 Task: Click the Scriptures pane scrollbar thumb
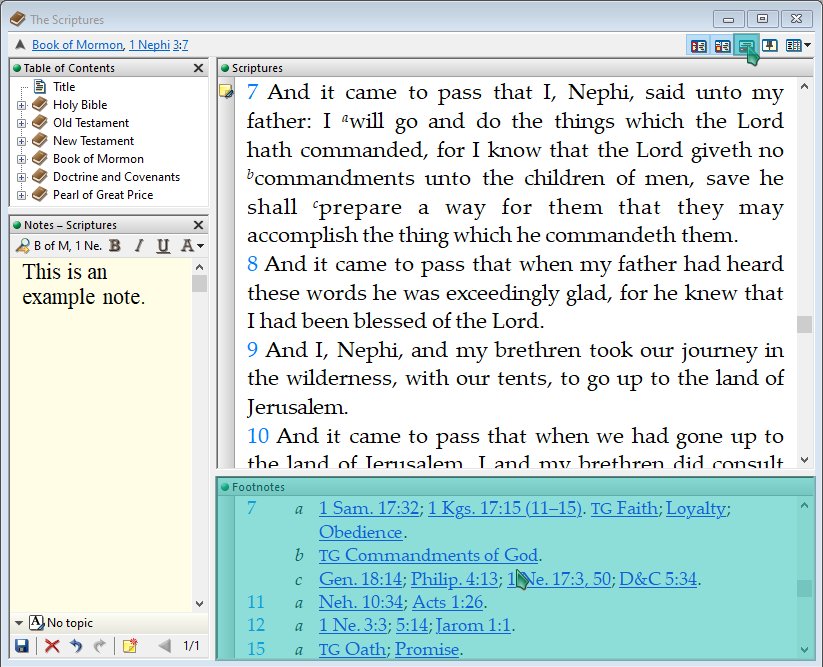pyautogui.click(x=804, y=324)
